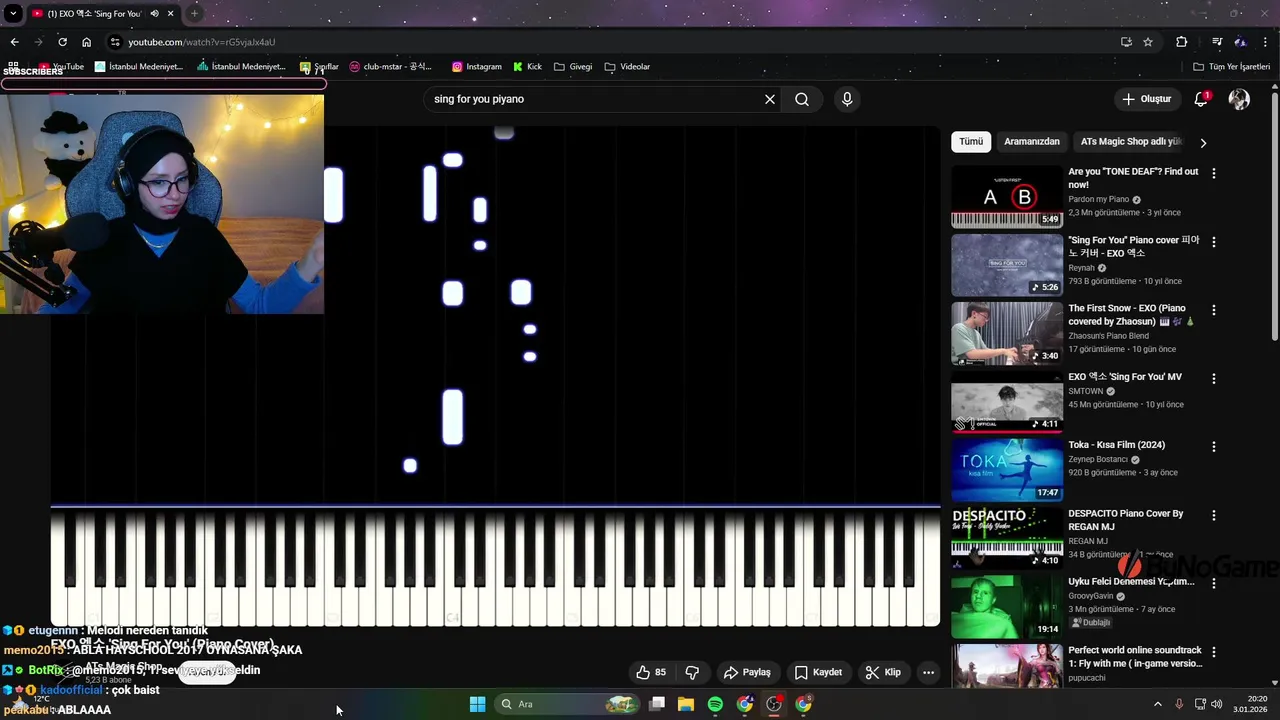This screenshot has width=1280, height=720.
Task: Open the Pardon my Piano channel name
Action: pyautogui.click(x=1098, y=199)
